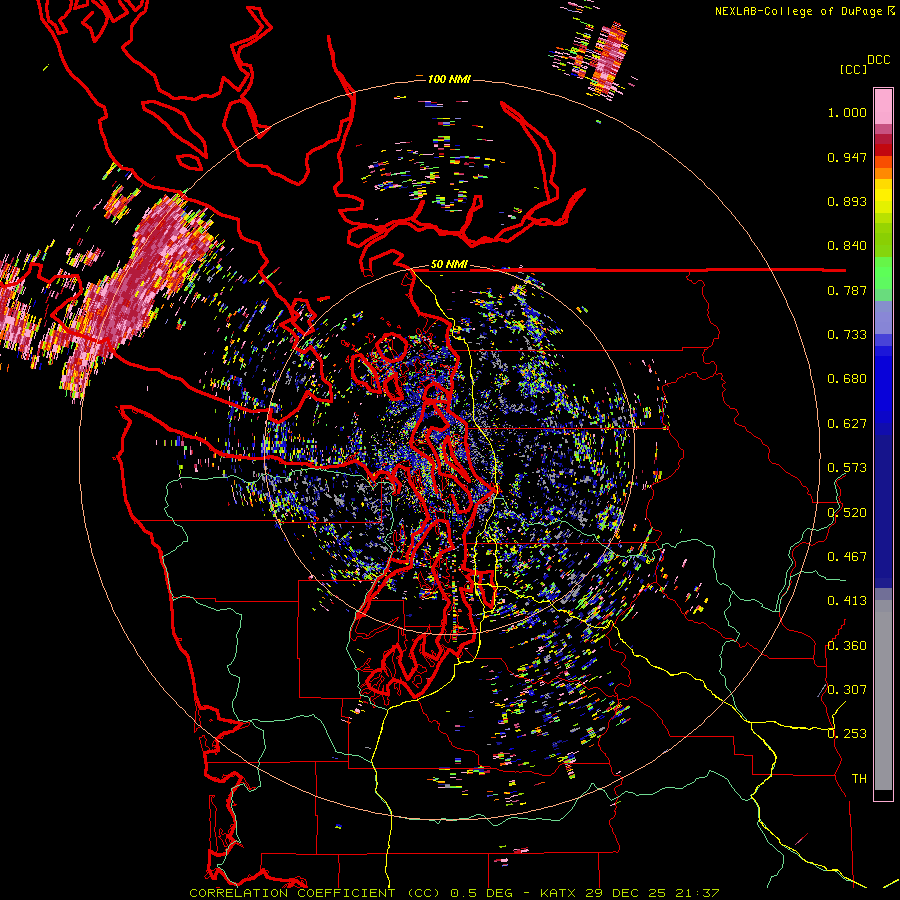Screen dimensions: 900x900
Task: Click the KATX radar site identifier
Action: pyautogui.click(x=560, y=893)
